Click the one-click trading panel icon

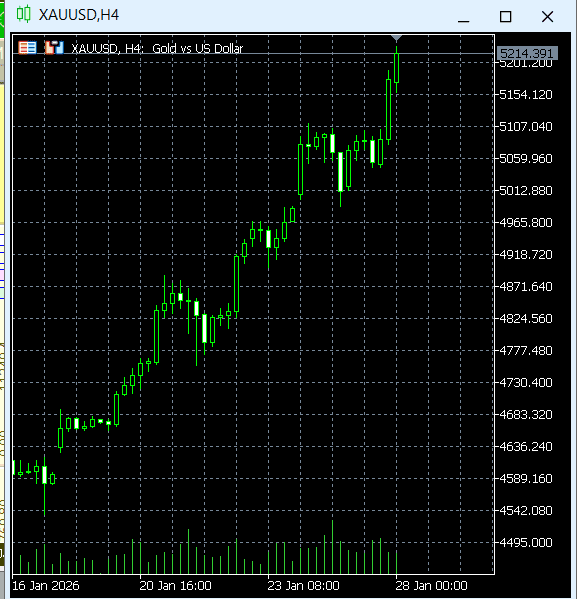click(54, 48)
